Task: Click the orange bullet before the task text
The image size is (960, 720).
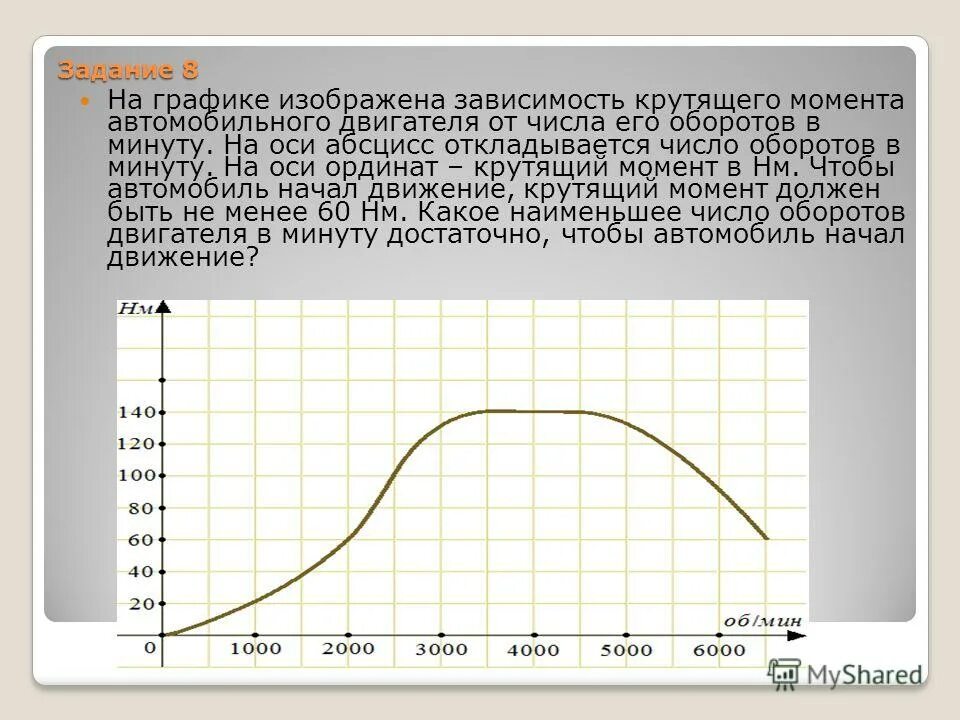Action: pos(85,100)
